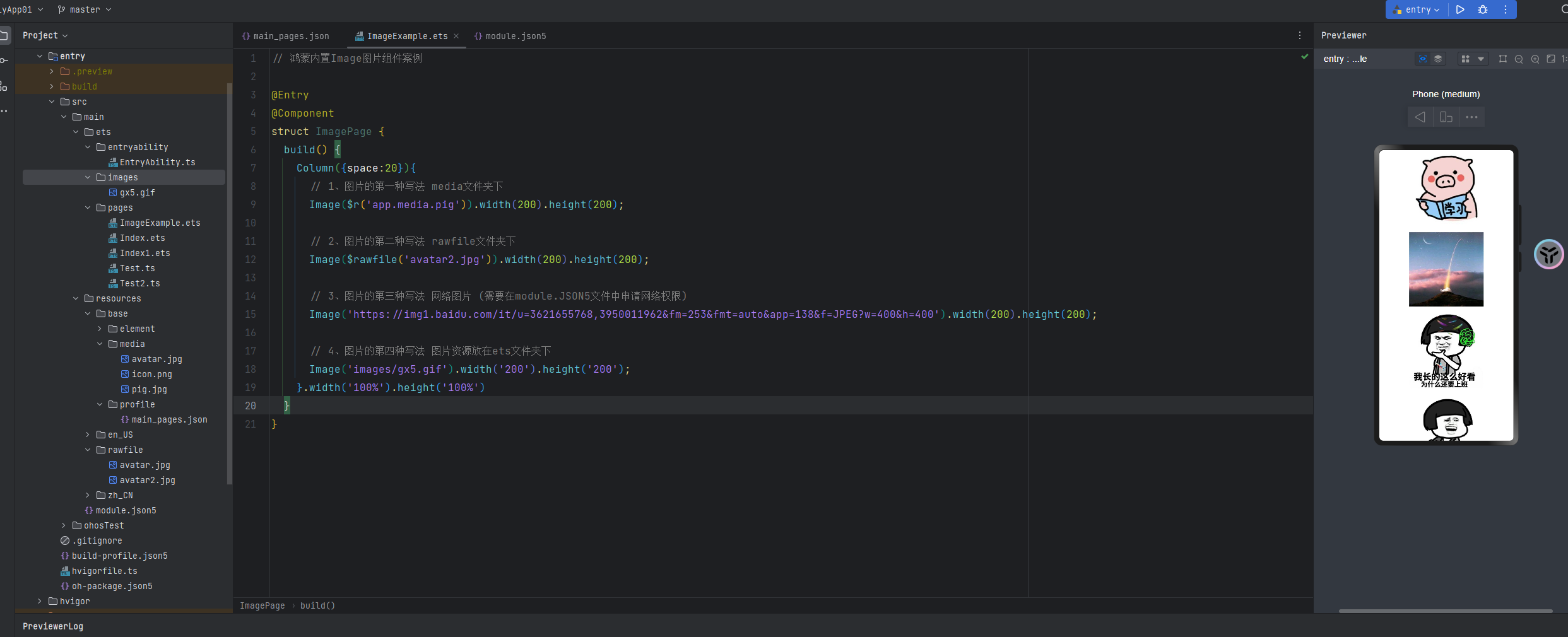Run the entry configuration with play icon
Screen dimensions: 1568x637
[1460, 9]
